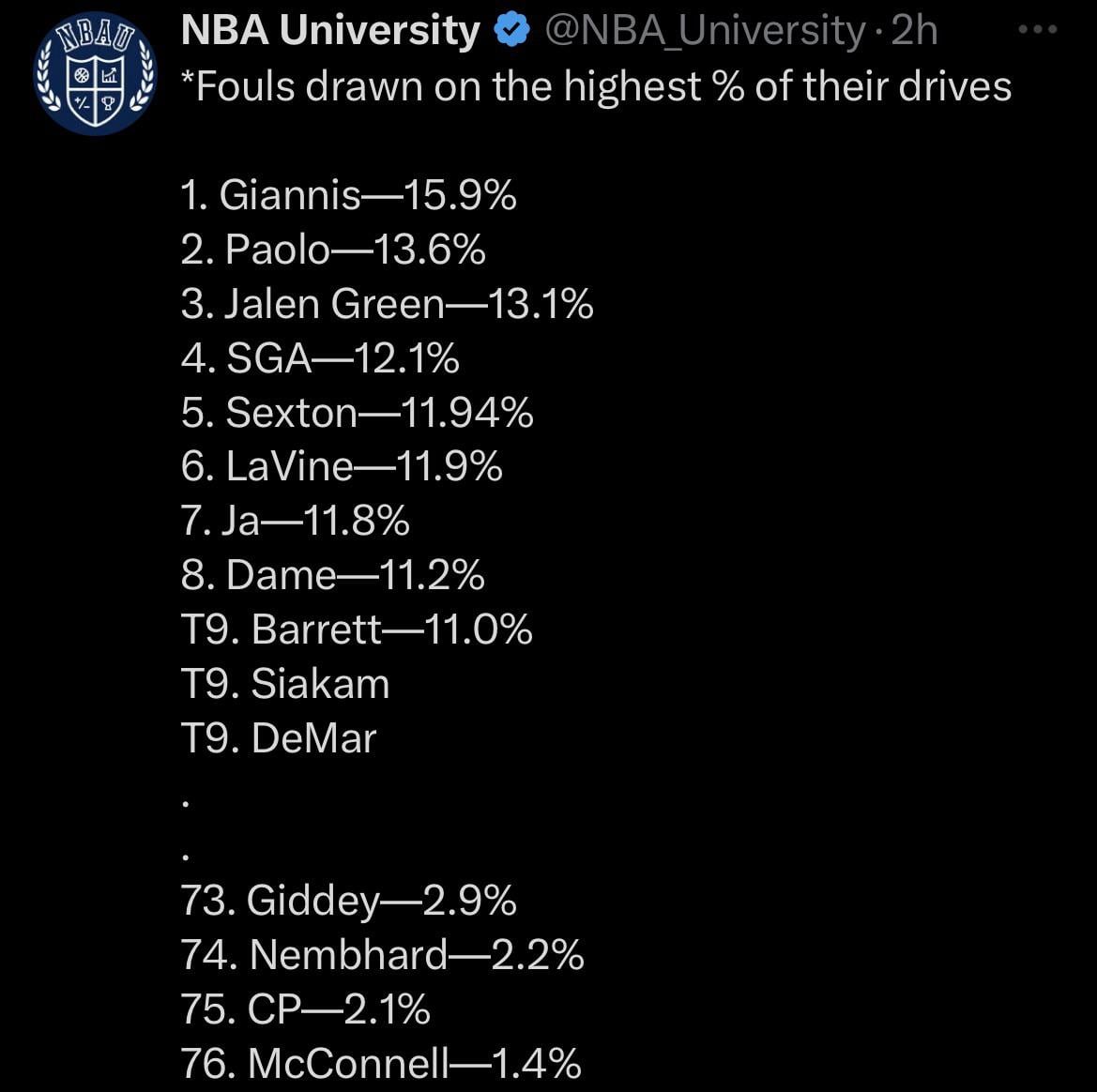Tap the McConnell 1.4% line
This screenshot has width=1097, height=1092.
tap(381, 1064)
